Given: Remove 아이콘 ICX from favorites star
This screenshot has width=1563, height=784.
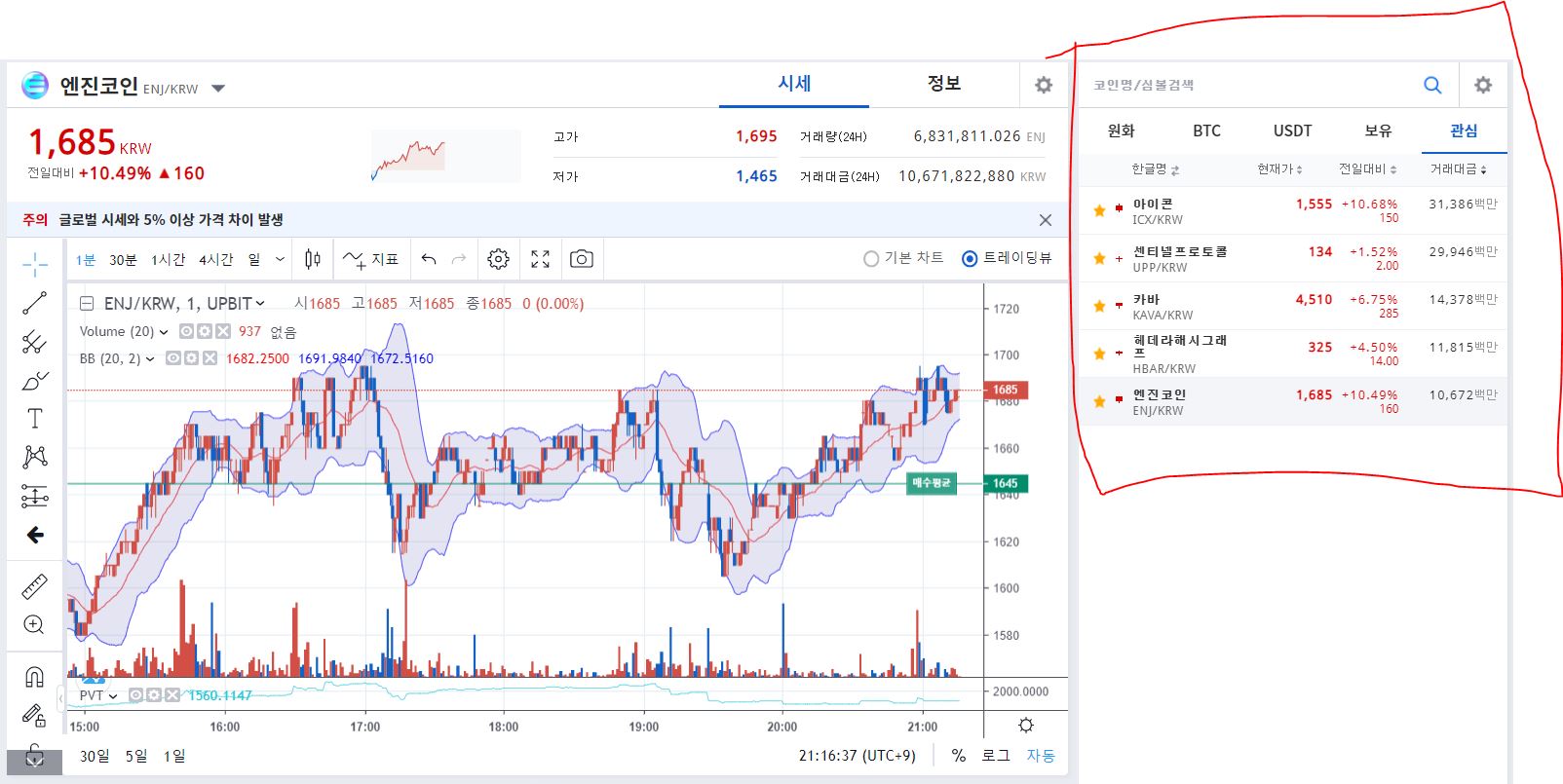Looking at the screenshot, I should (x=1099, y=210).
